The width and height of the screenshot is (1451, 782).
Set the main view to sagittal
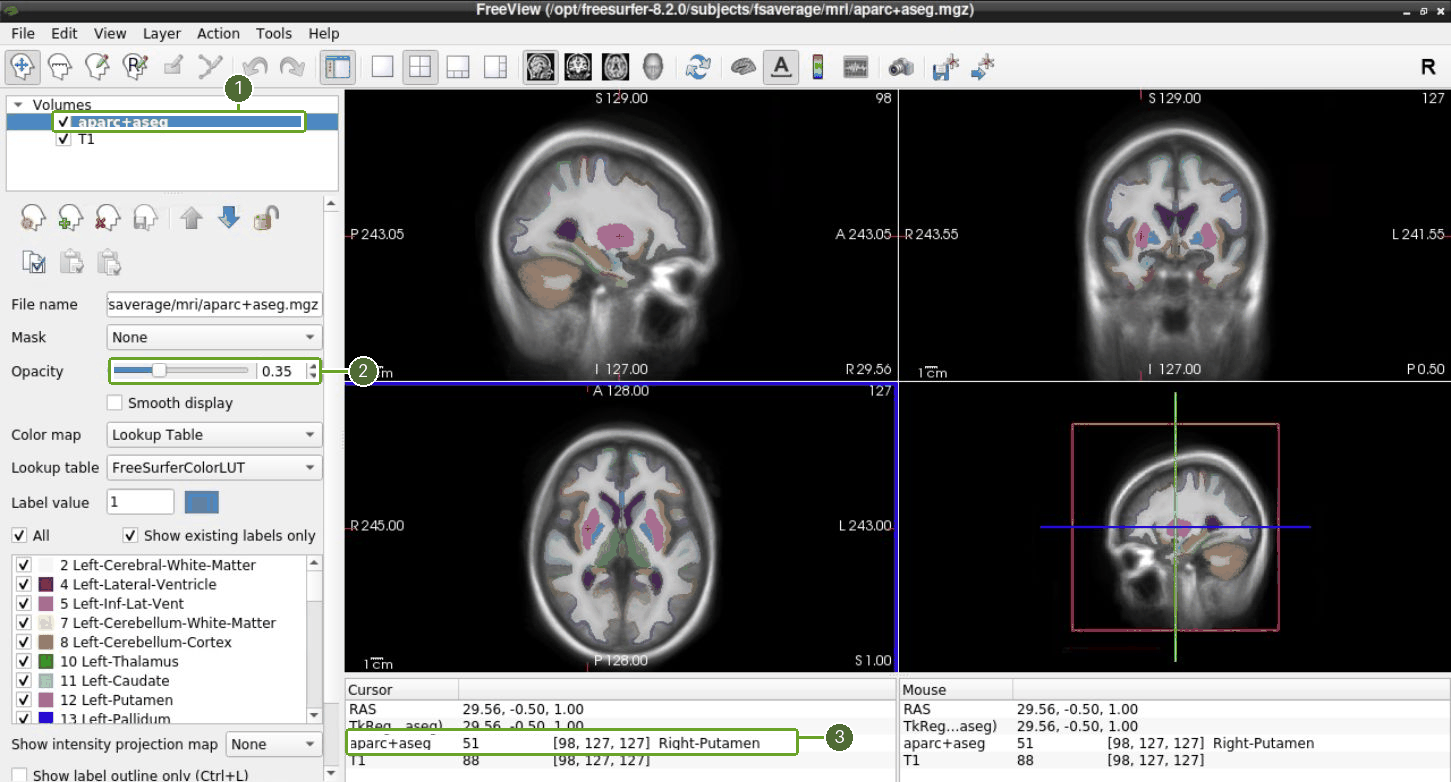(541, 67)
